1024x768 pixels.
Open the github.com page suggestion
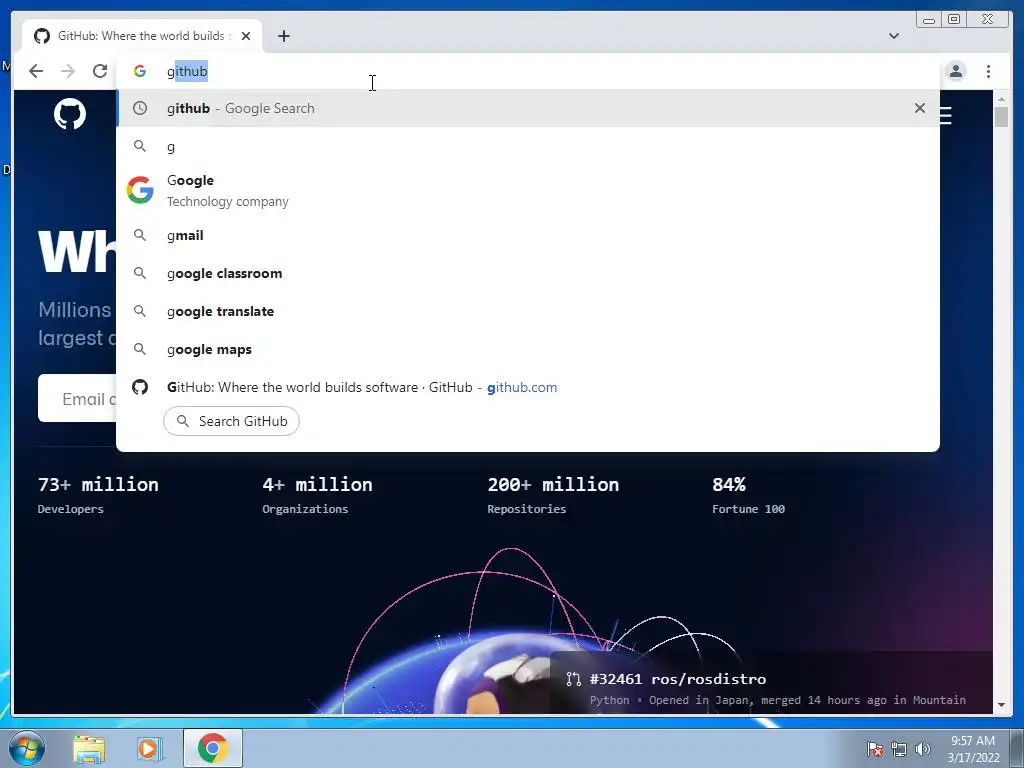528,387
